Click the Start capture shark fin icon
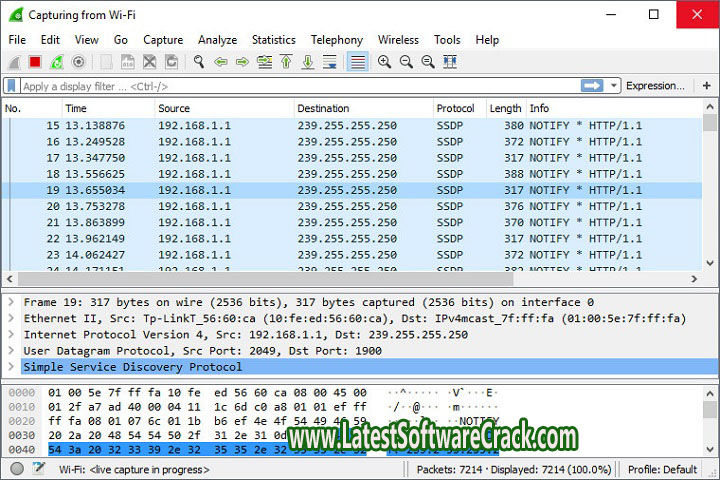Image resolution: width=720 pixels, height=480 pixels. 14,62
